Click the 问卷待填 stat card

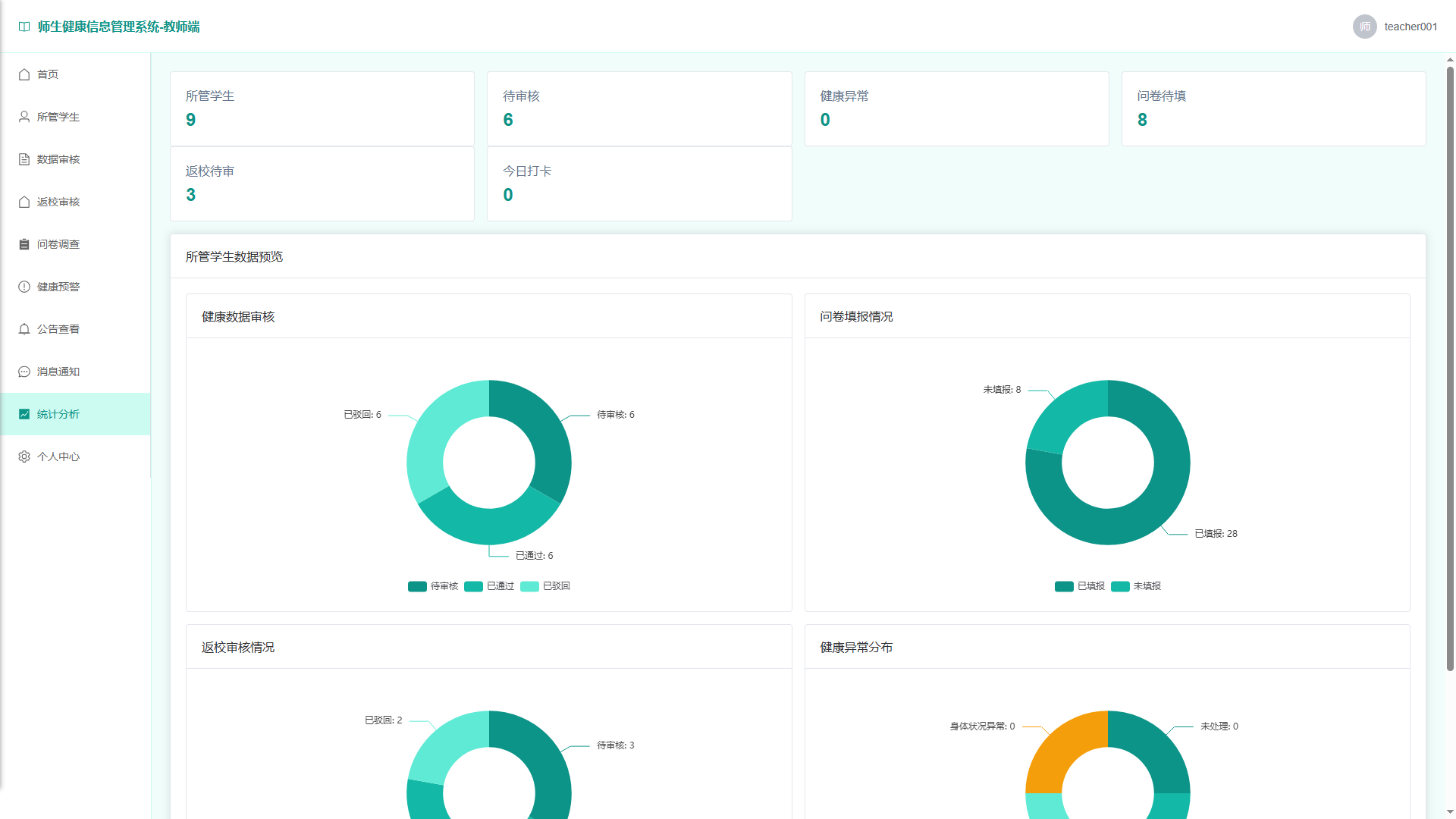(x=1273, y=108)
